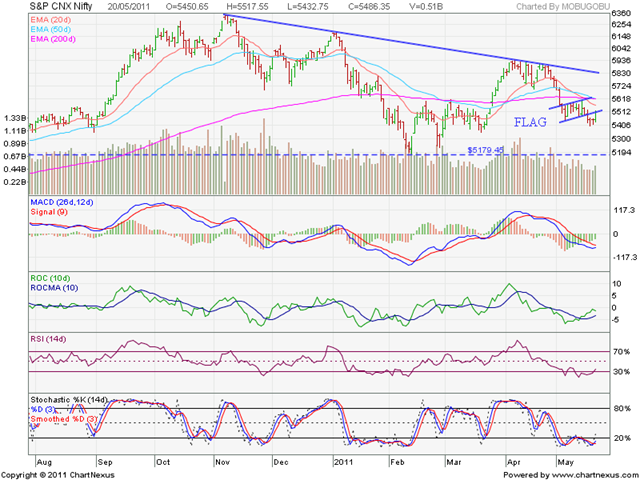Click the high value H=5517.55
This screenshot has height=480, width=640.
coord(247,7)
